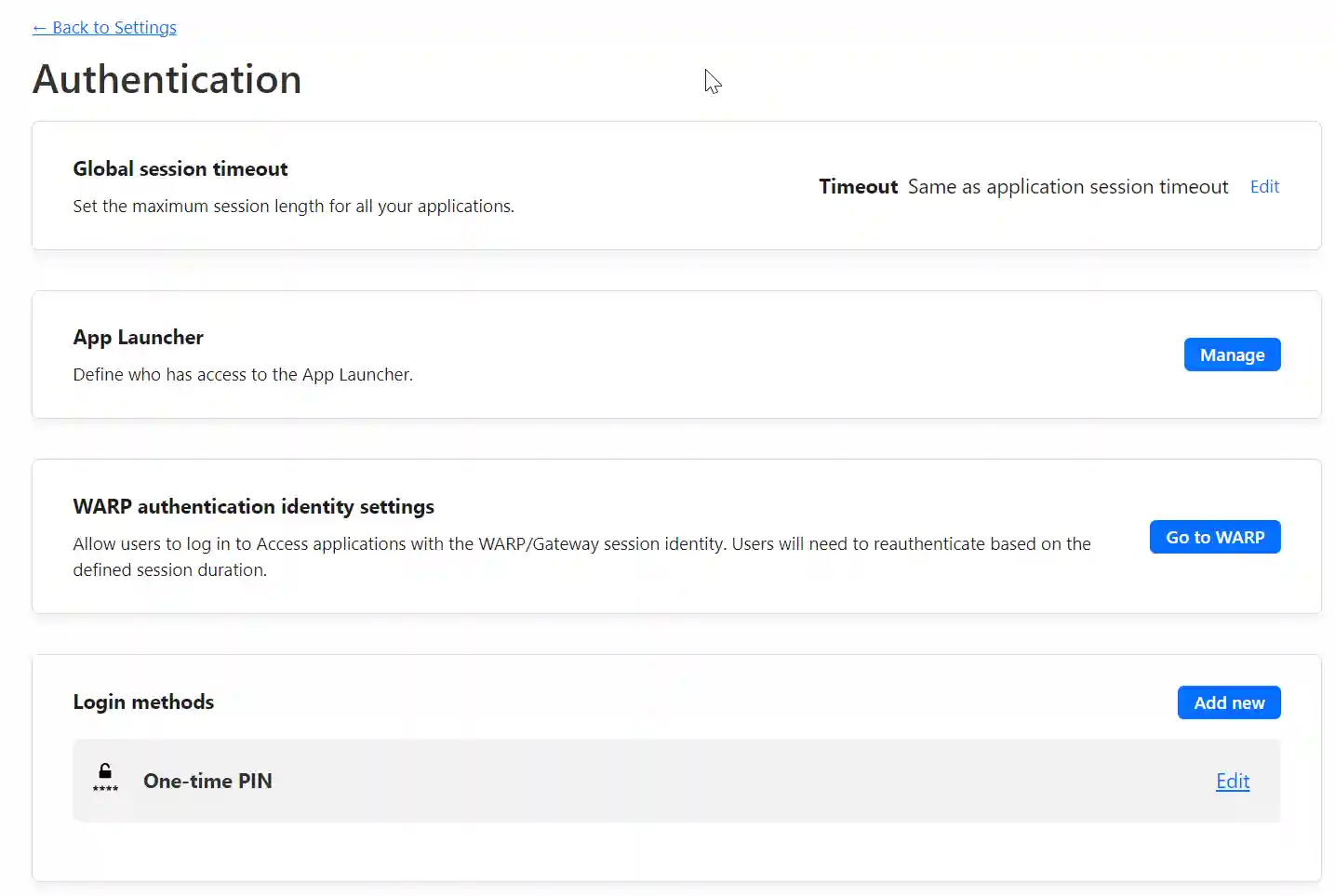Manage App Launcher access
The height and width of the screenshot is (896, 1335).
[1232, 354]
